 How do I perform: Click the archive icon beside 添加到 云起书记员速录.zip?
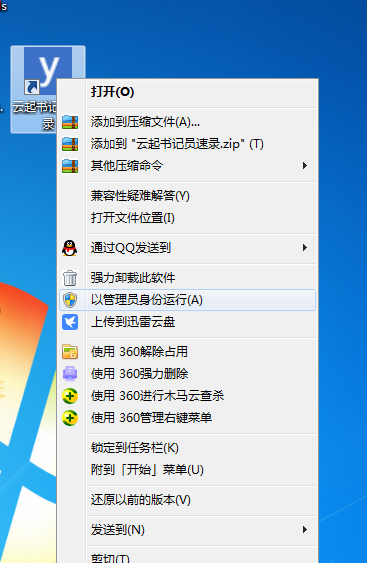click(x=70, y=144)
